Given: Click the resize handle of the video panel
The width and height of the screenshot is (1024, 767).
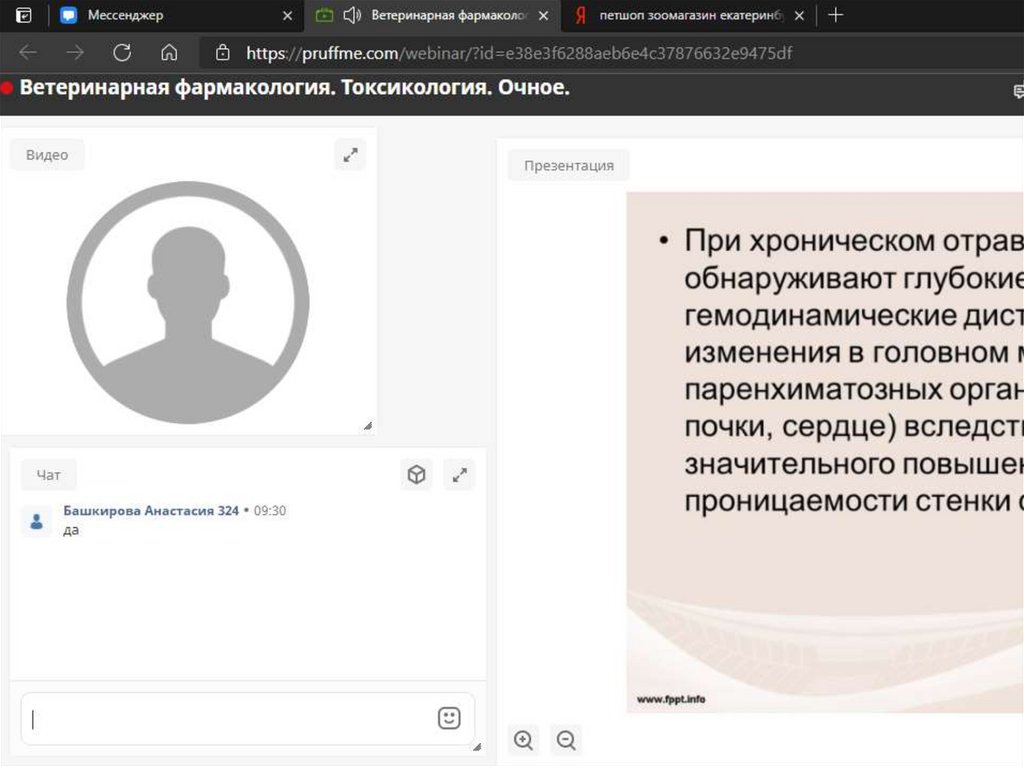Looking at the screenshot, I should coord(368,426).
